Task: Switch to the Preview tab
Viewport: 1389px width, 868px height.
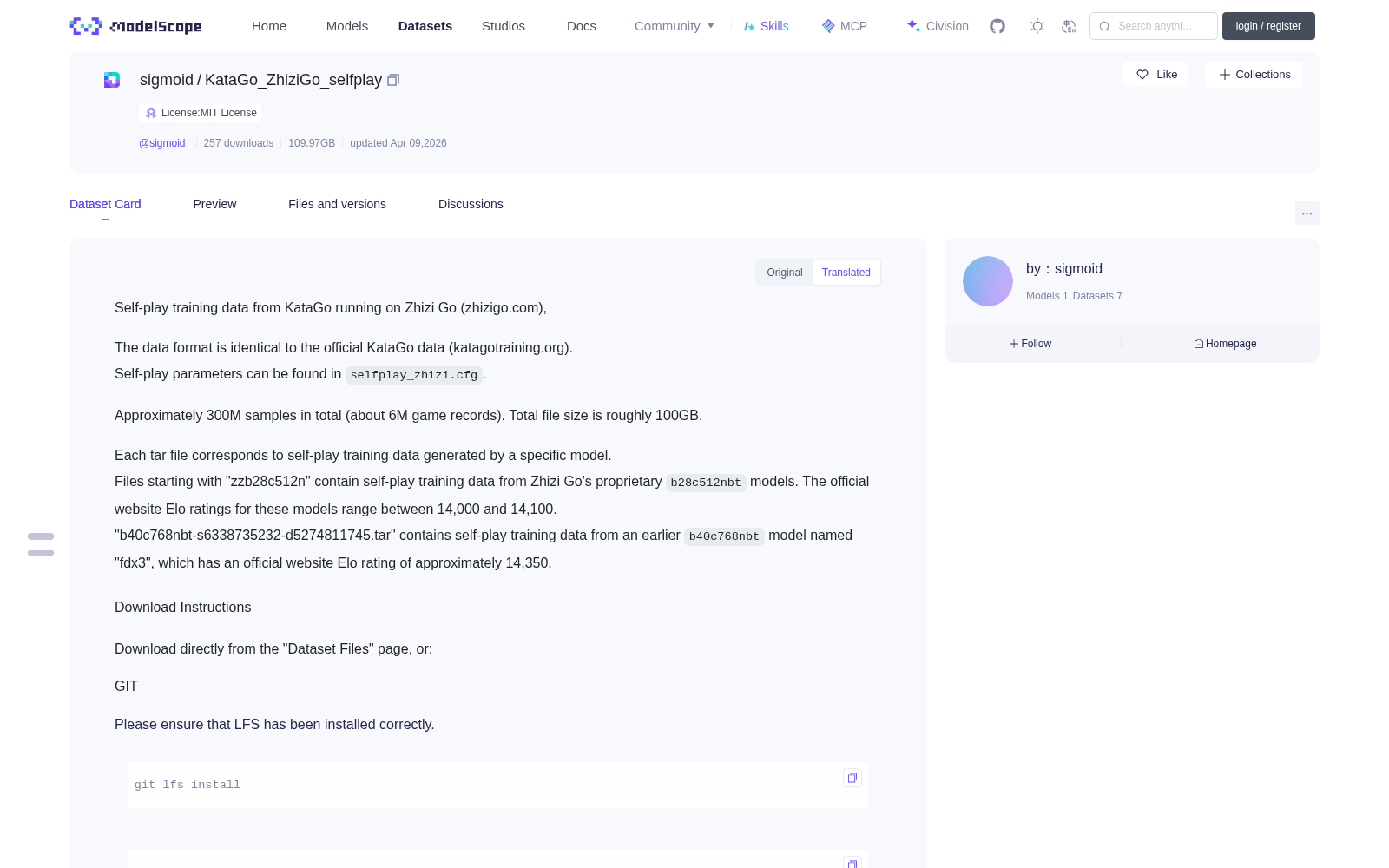Action: coord(214,204)
